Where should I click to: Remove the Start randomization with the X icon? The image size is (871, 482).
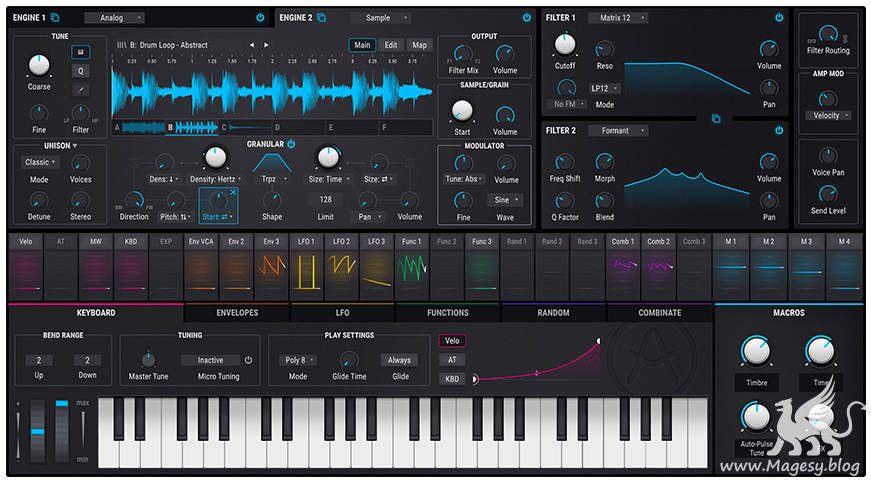pos(233,192)
